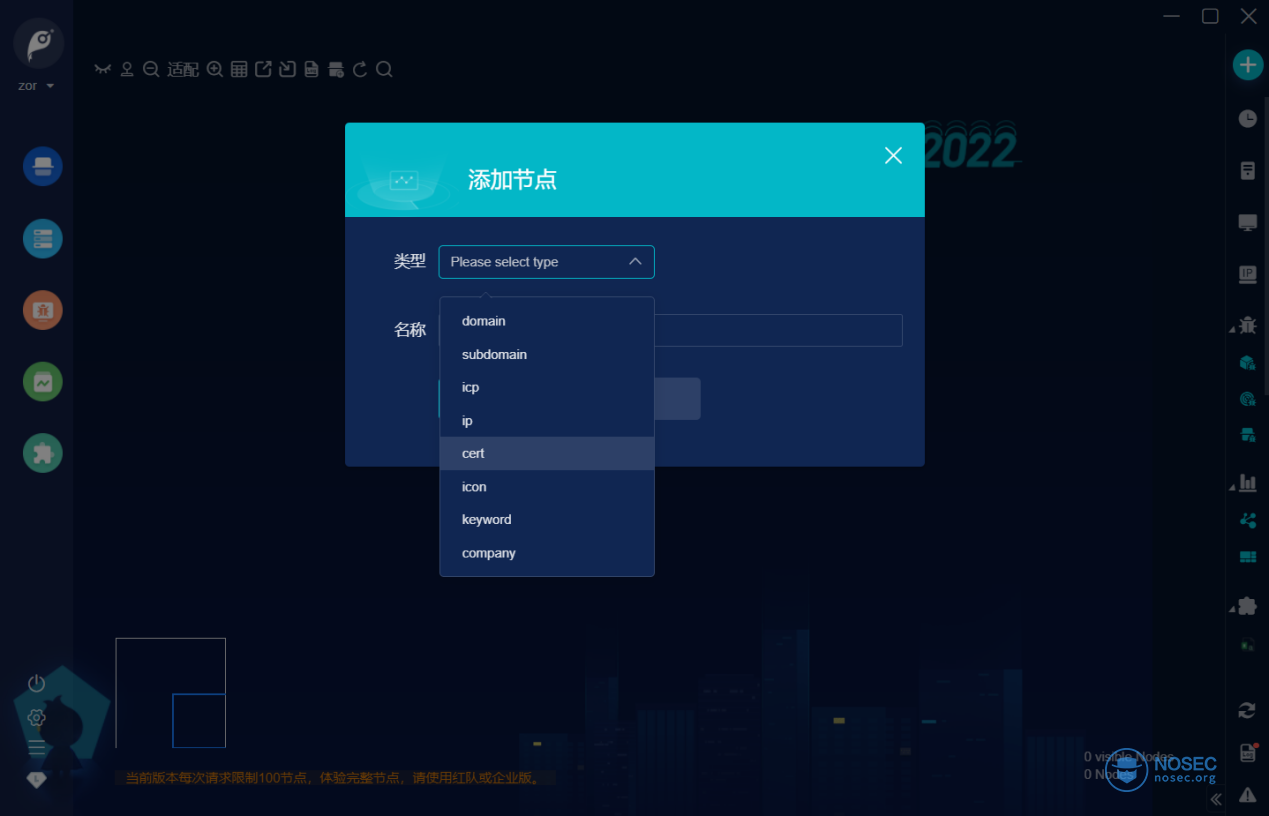Click the warning triangle icon at bottom right
Image resolution: width=1269 pixels, height=816 pixels.
1247,795
